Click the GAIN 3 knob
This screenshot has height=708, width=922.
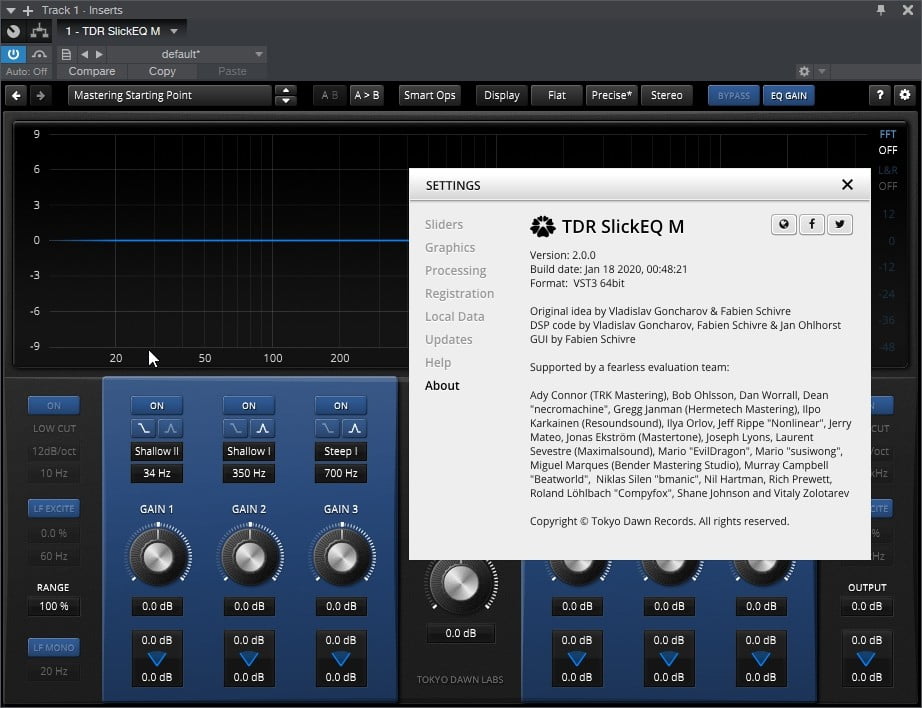[x=342, y=556]
